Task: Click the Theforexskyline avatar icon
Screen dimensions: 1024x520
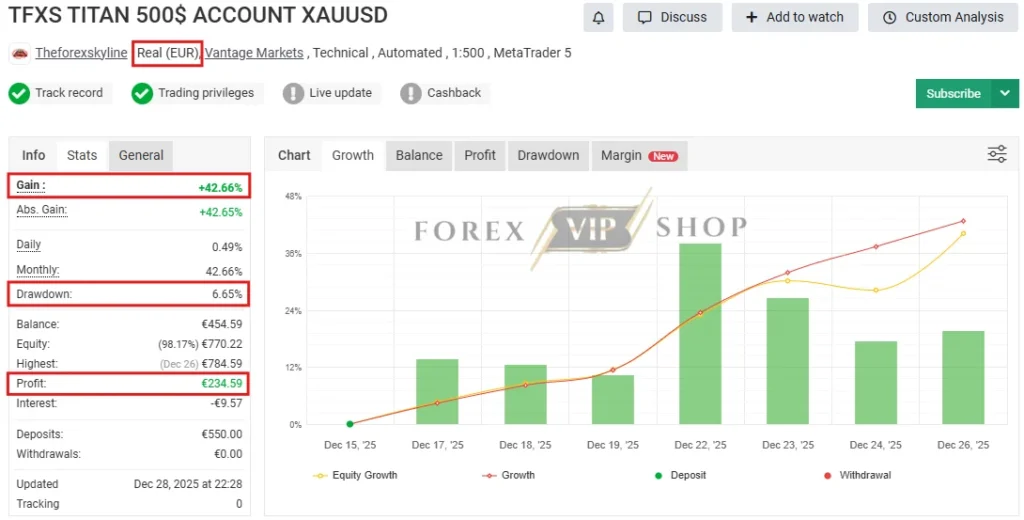Action: (20, 53)
